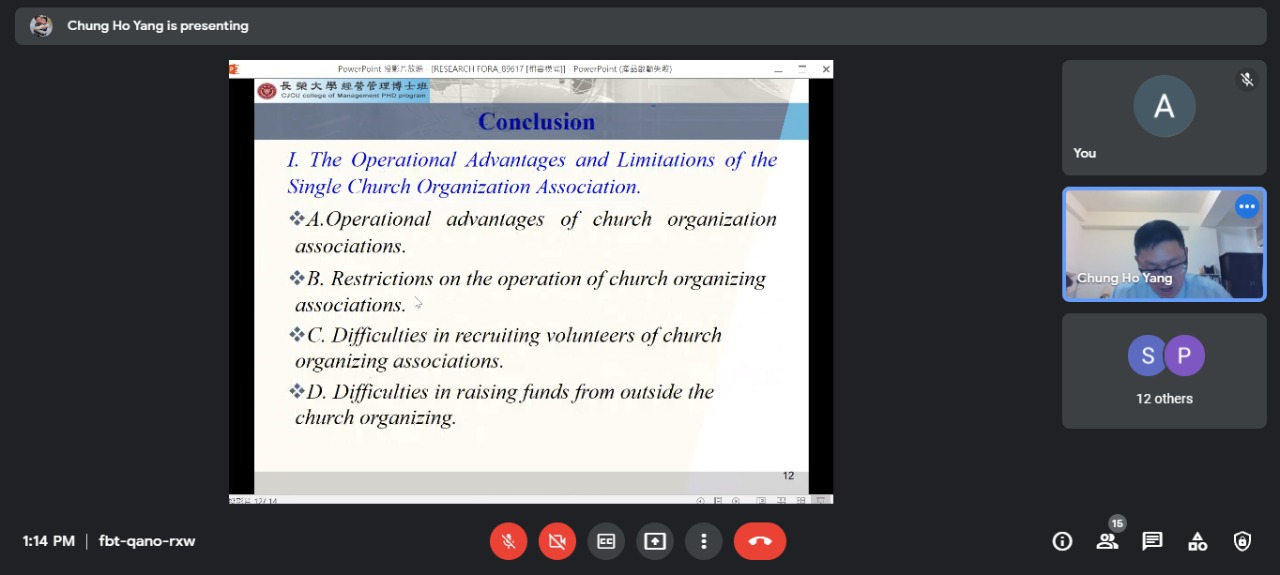
Task: Open the chat with everyone panel
Action: (x=1152, y=541)
